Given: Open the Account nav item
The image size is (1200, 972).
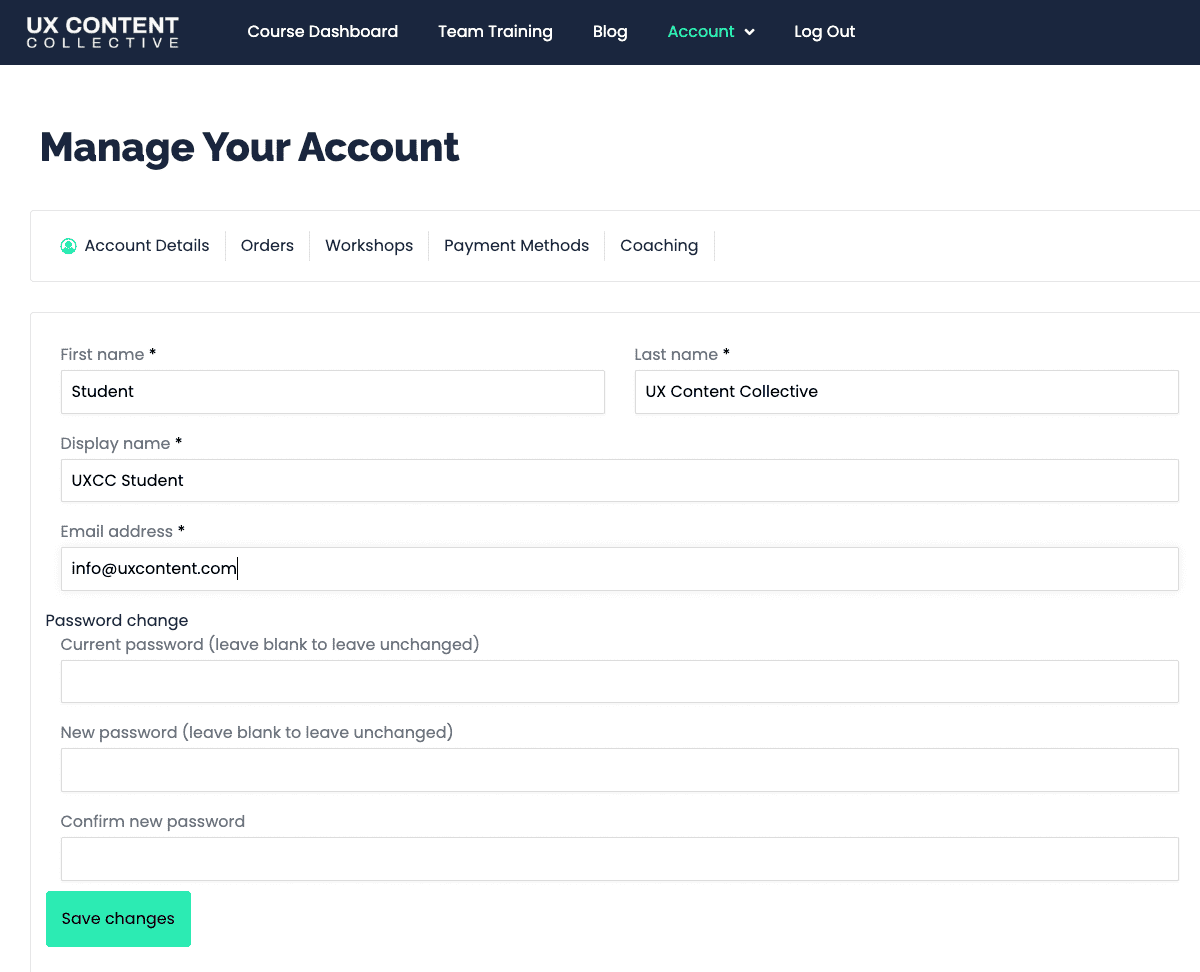Looking at the screenshot, I should coord(701,32).
